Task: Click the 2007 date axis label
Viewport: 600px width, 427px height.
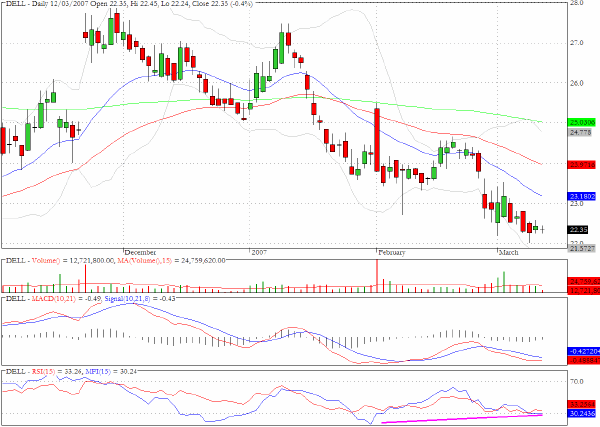Action: (x=259, y=253)
